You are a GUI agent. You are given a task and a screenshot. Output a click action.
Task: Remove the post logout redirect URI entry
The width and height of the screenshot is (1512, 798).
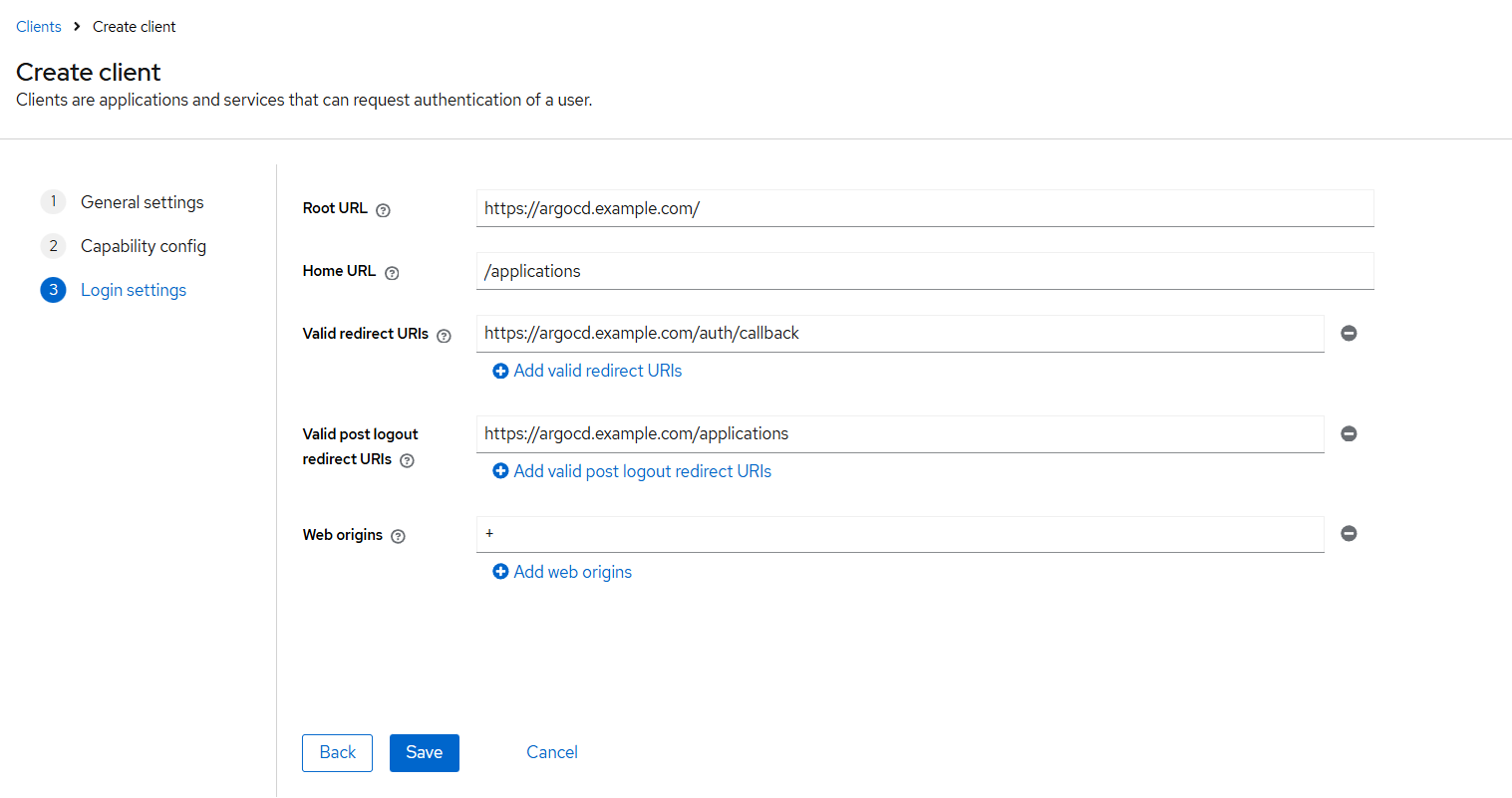pyautogui.click(x=1349, y=434)
